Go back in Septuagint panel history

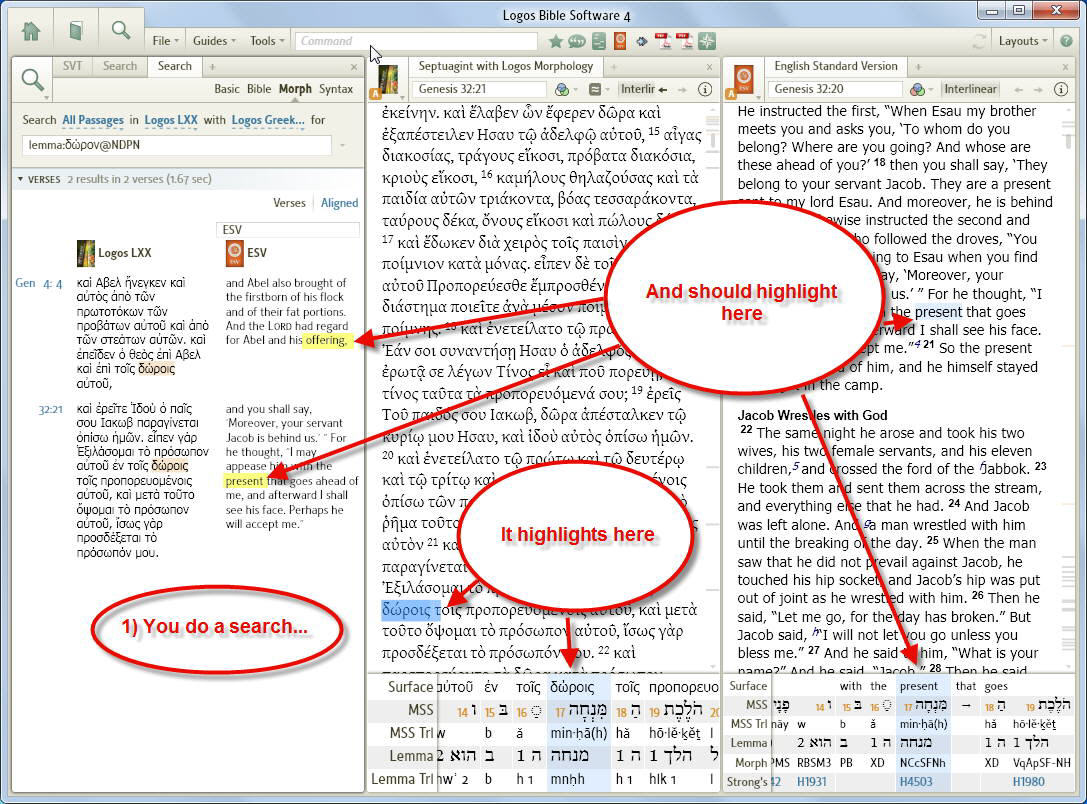click(663, 89)
